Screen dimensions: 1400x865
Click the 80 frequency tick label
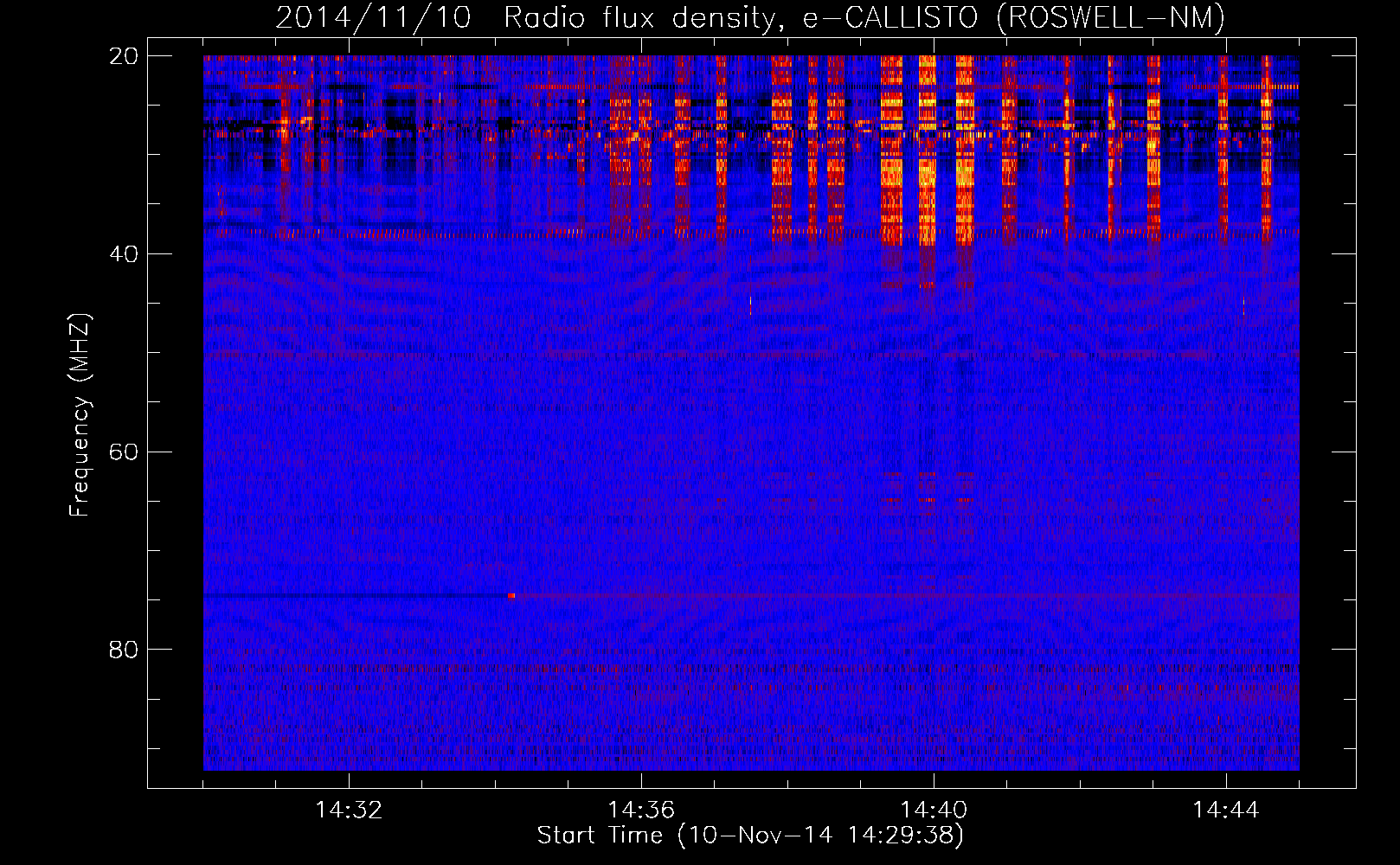(x=123, y=650)
